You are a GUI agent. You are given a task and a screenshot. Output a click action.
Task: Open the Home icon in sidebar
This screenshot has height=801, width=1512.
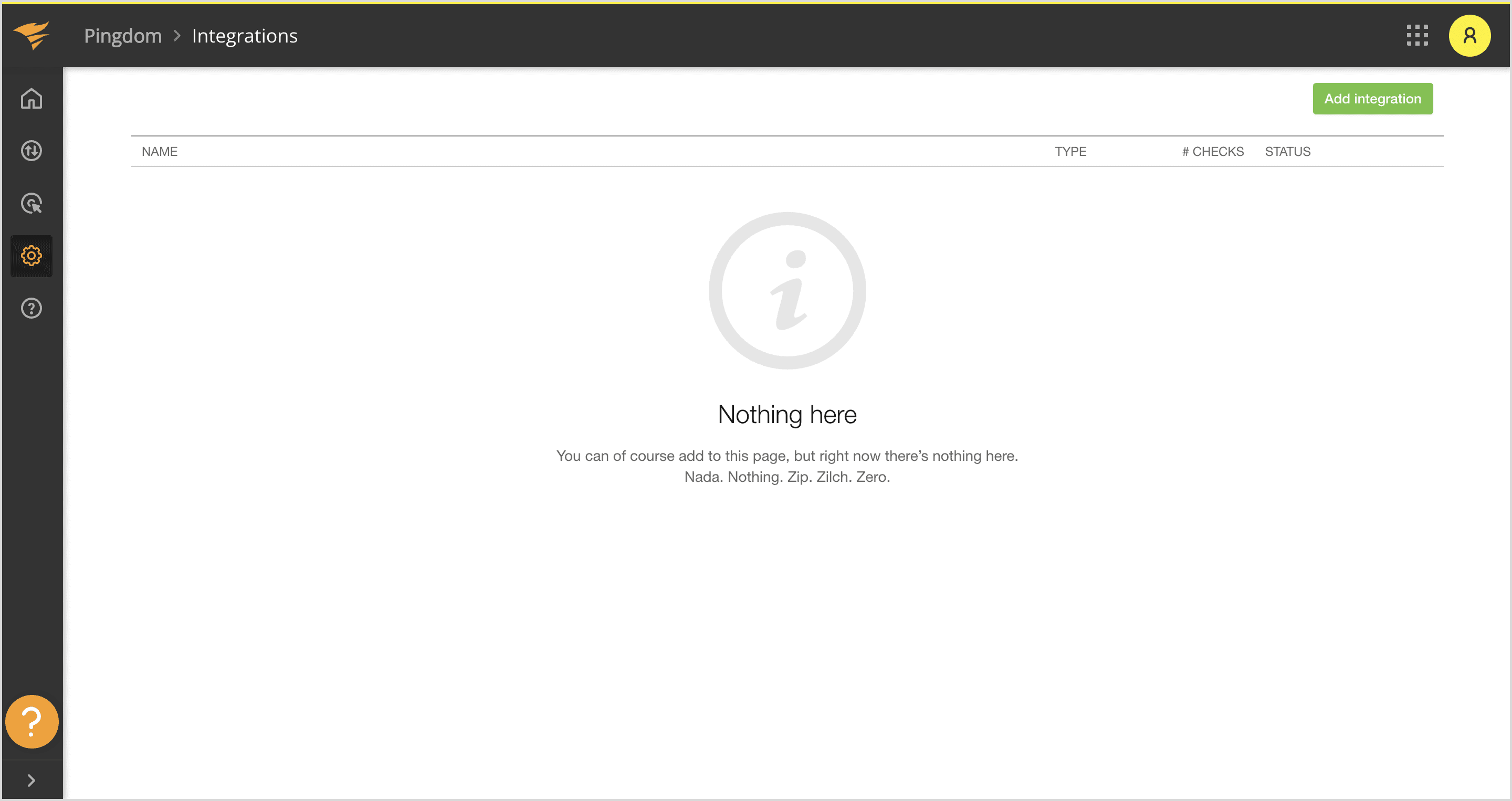pos(31,99)
